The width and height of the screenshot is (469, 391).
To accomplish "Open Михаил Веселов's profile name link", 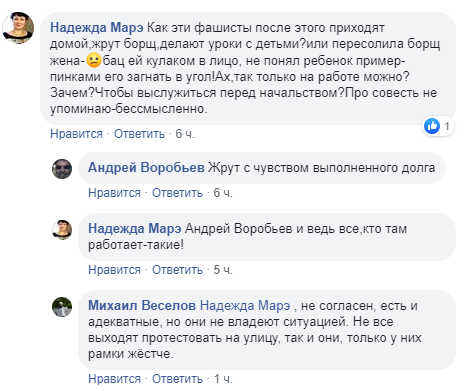I will pos(142,305).
